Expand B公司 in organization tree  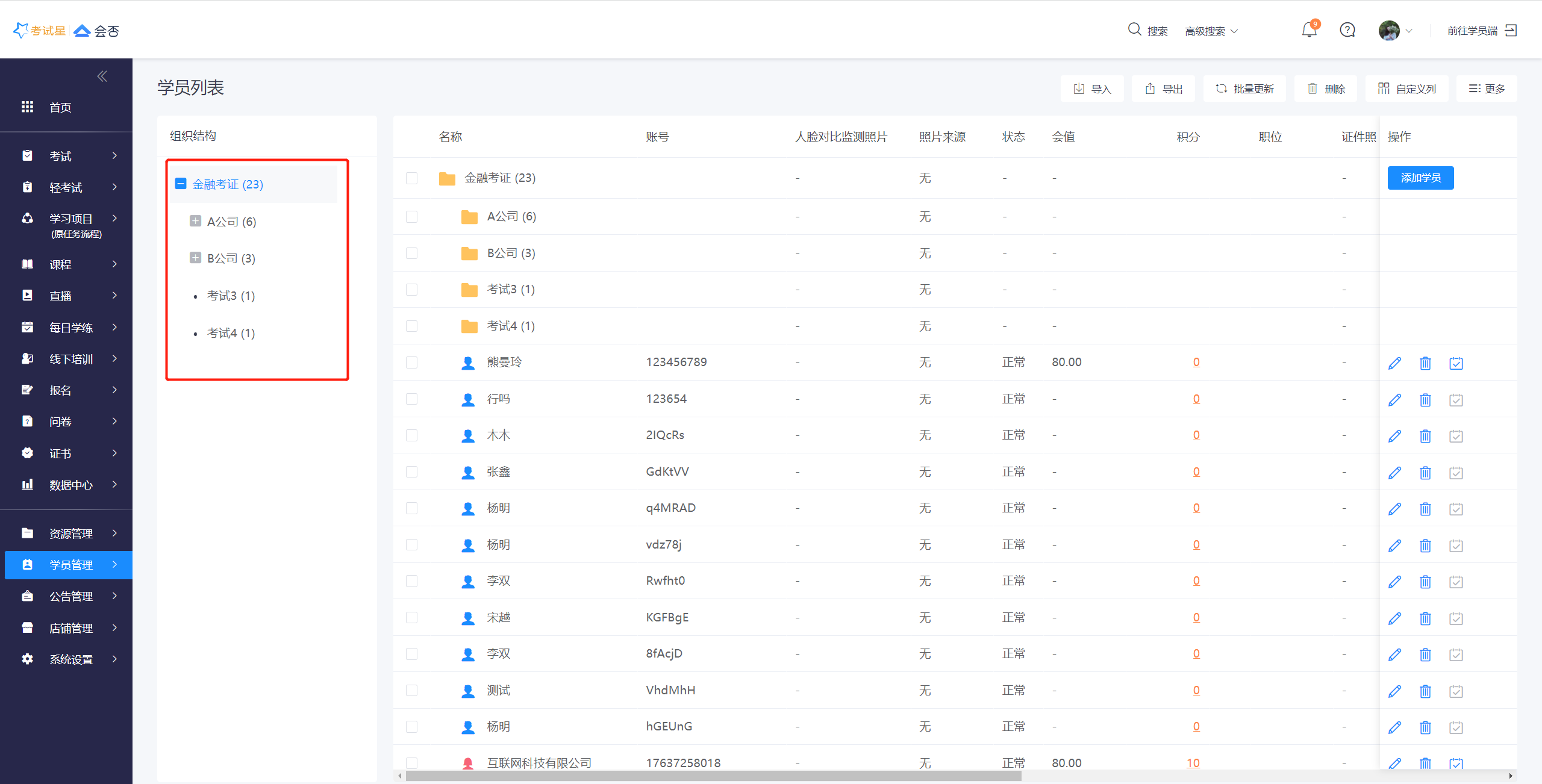195,258
